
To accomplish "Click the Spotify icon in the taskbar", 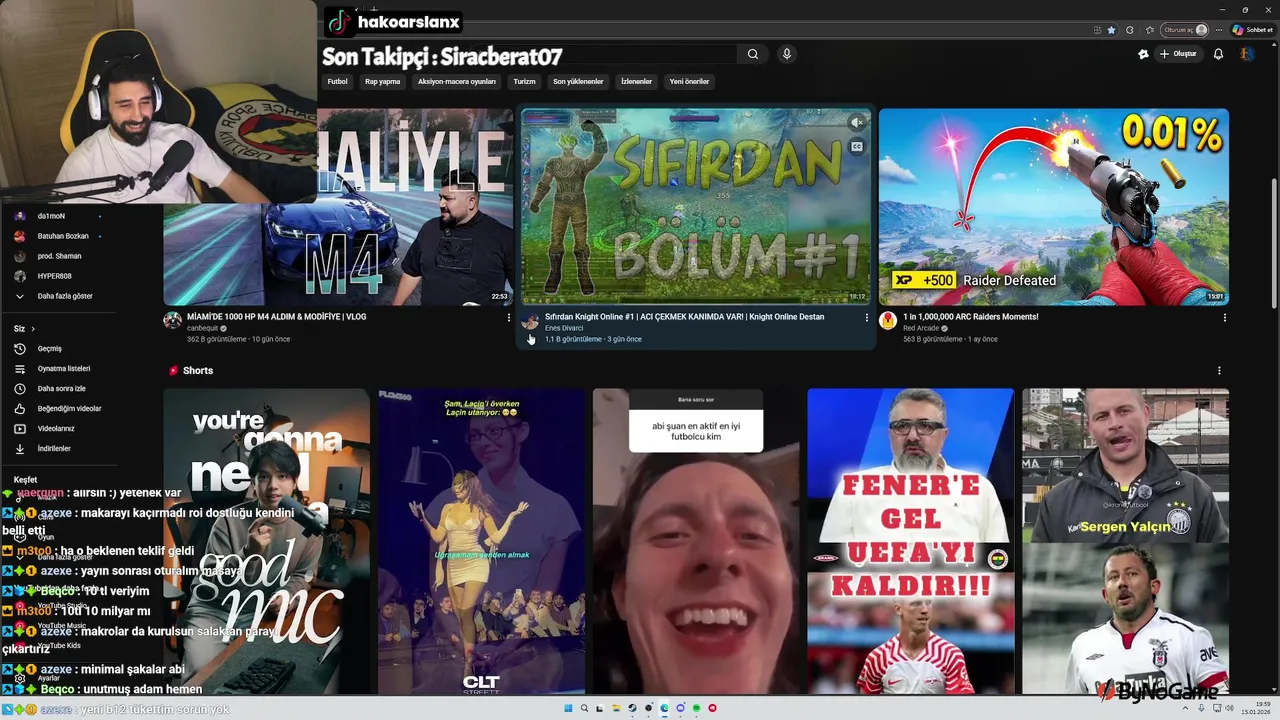I will (697, 708).
